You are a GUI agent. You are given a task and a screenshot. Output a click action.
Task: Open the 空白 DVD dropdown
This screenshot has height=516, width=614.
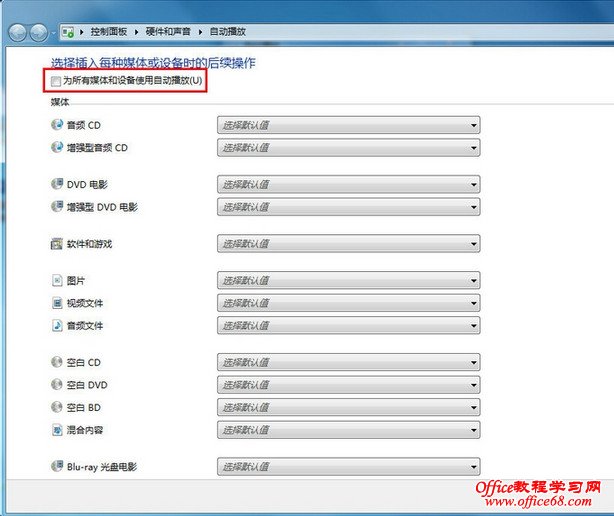349,385
